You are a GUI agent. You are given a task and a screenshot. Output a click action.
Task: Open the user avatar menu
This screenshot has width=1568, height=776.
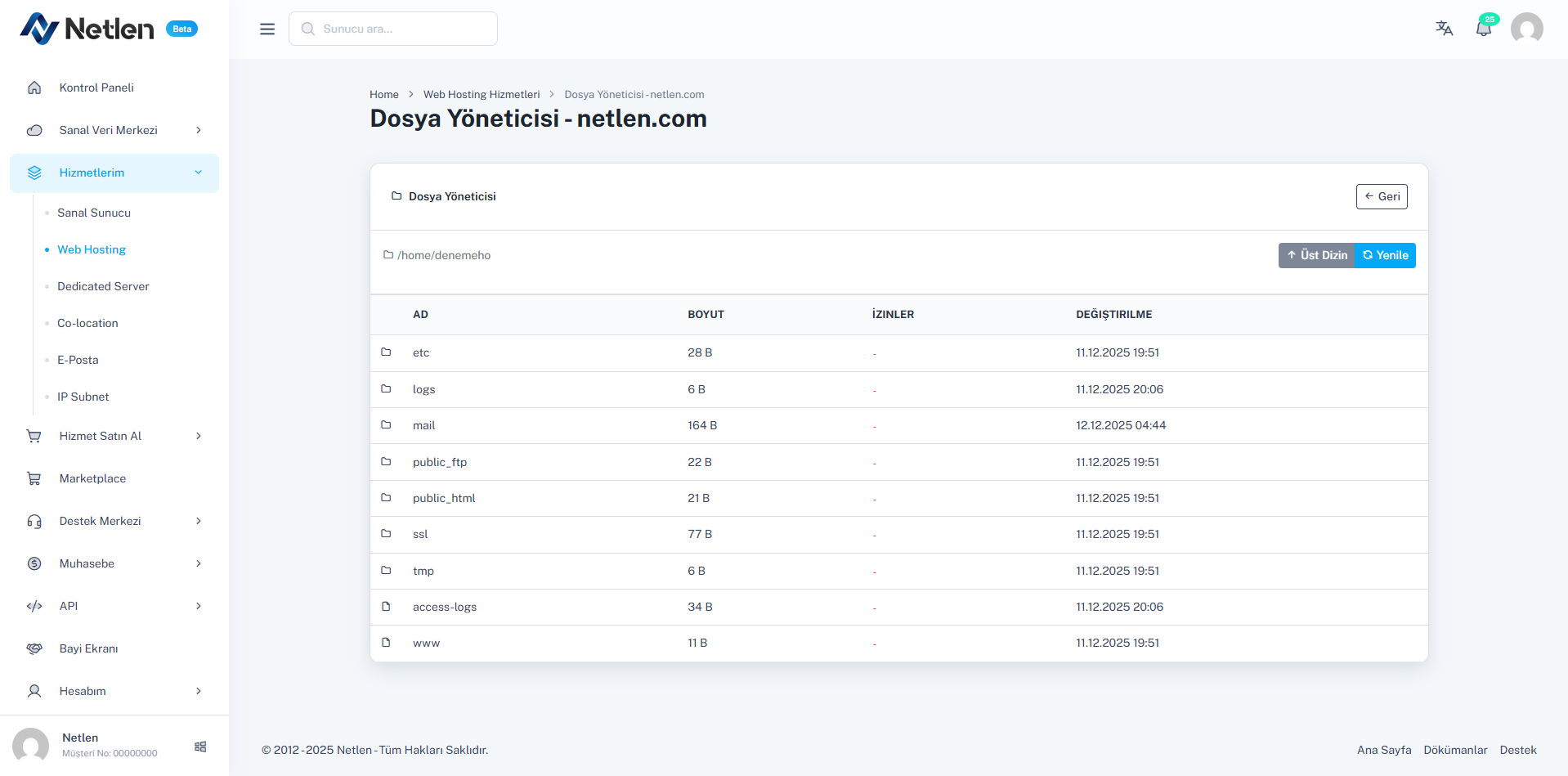pos(1526,29)
